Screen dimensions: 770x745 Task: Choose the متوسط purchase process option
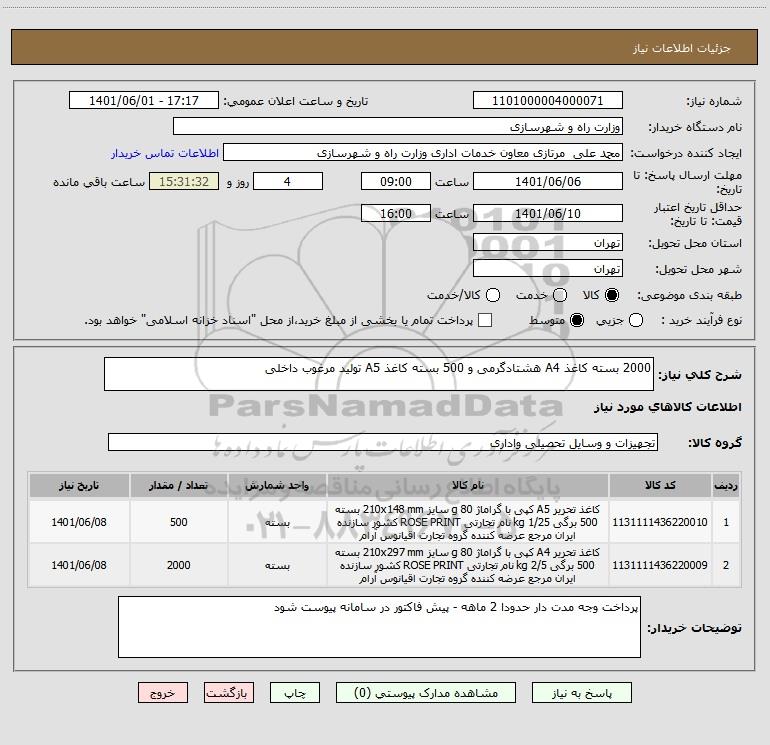point(577,320)
